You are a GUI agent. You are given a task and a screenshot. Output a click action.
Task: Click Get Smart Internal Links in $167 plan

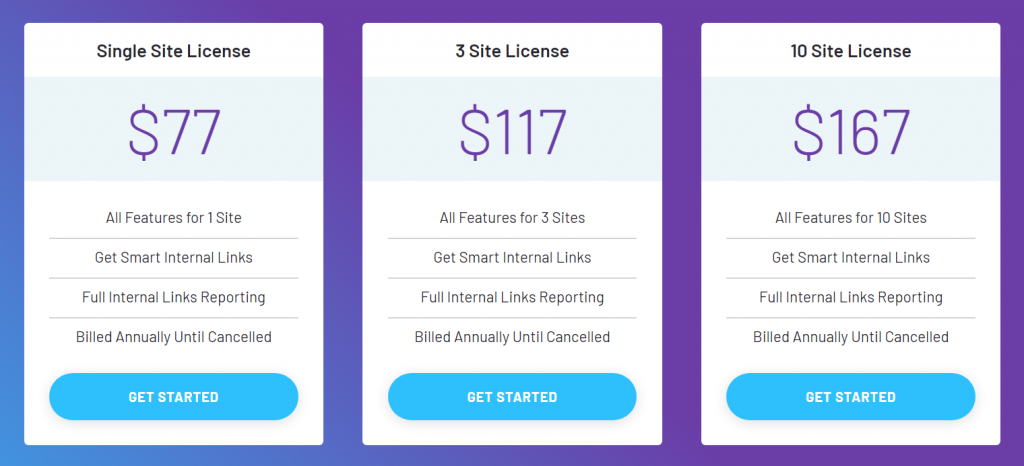click(850, 258)
